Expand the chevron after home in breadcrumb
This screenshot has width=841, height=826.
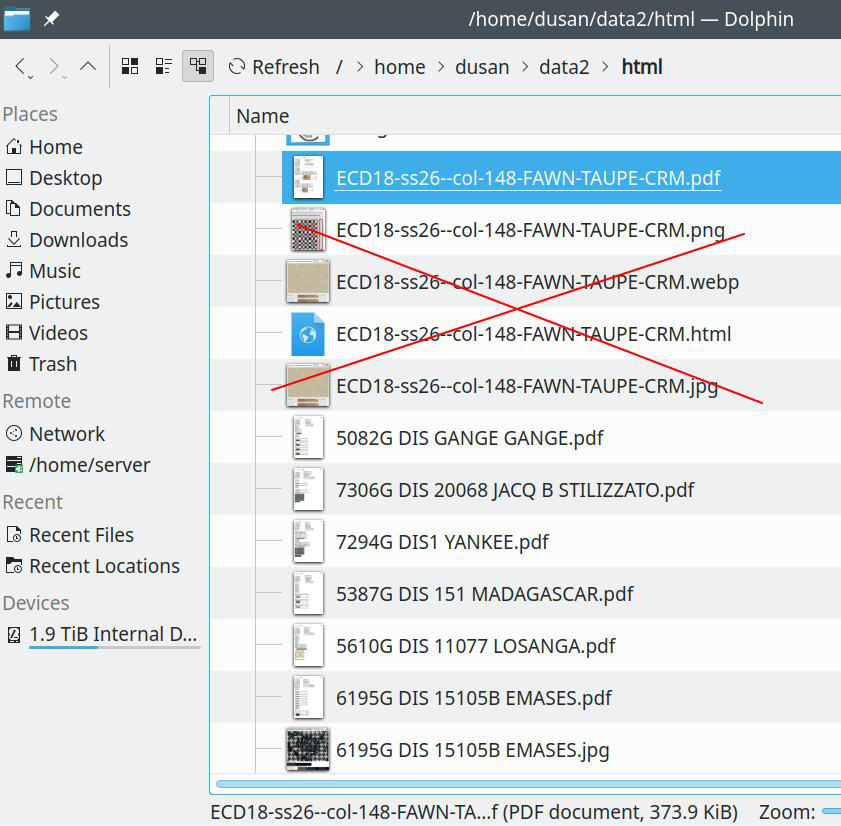point(440,67)
